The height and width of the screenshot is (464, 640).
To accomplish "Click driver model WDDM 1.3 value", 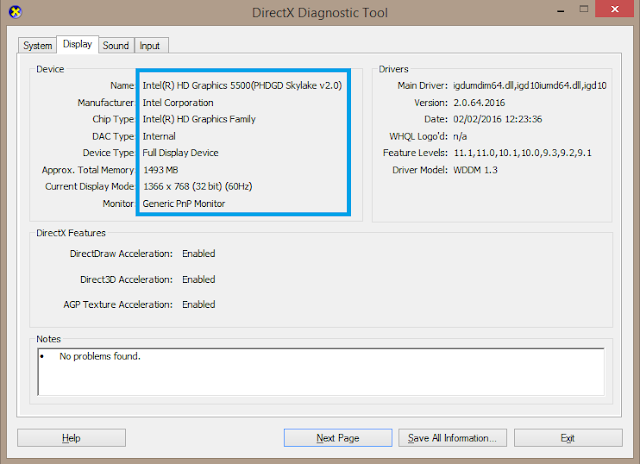I will [x=476, y=170].
